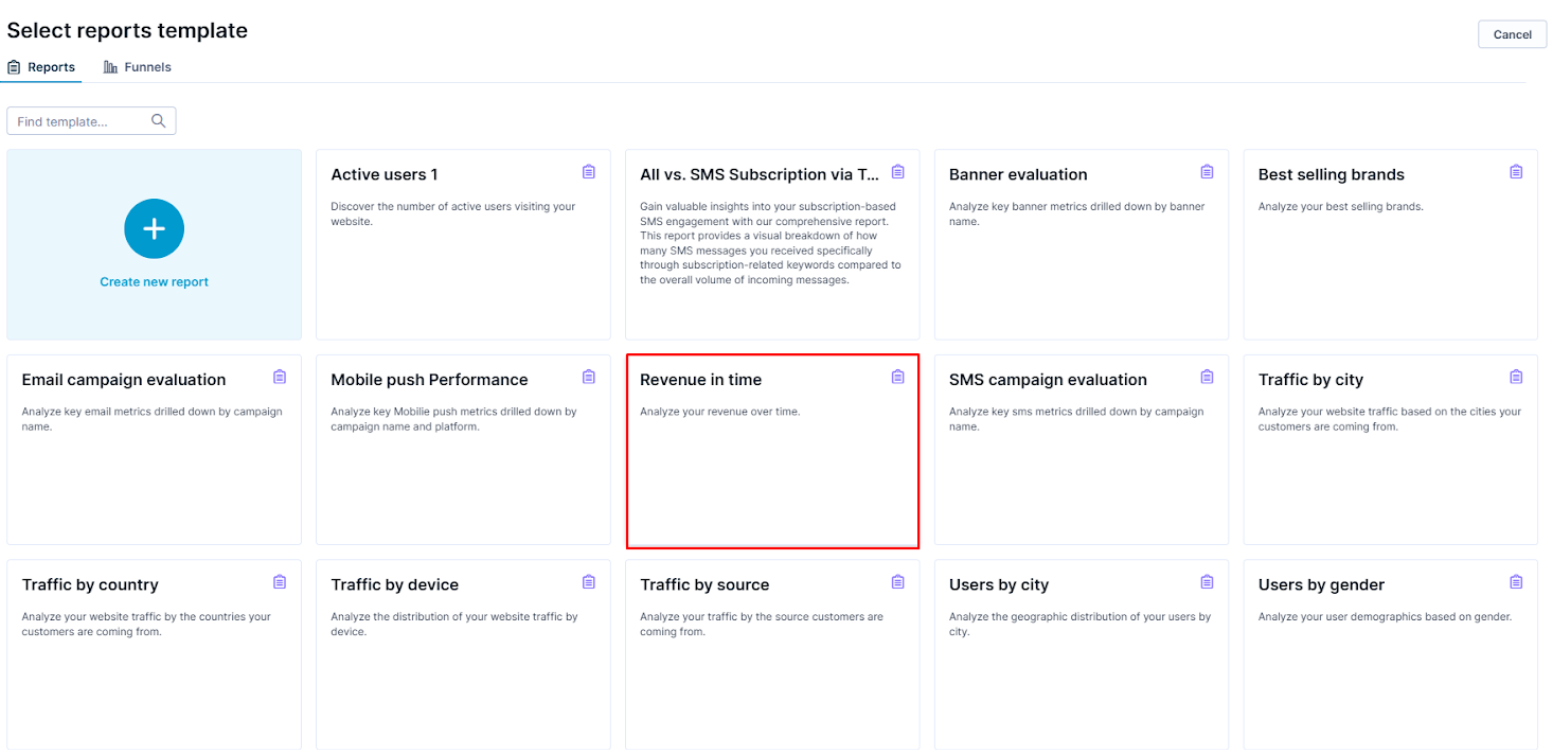Focus the Find template search field
This screenshot has height=752, width=1558.
[80, 121]
